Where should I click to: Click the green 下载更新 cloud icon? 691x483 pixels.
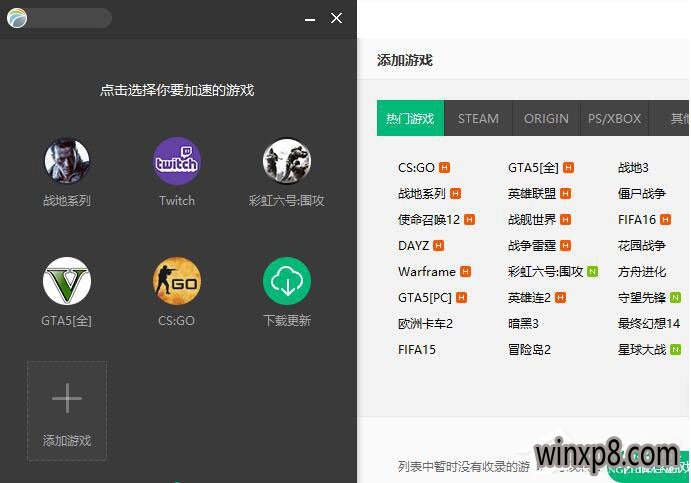coord(287,281)
